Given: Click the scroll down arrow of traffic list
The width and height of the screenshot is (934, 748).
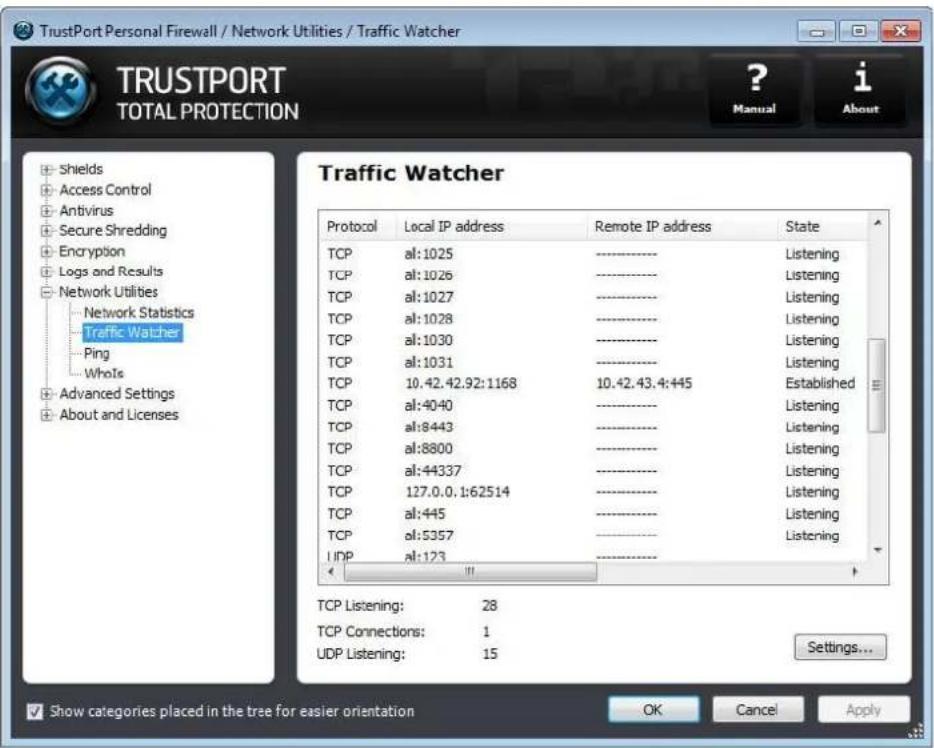Looking at the screenshot, I should [x=877, y=550].
